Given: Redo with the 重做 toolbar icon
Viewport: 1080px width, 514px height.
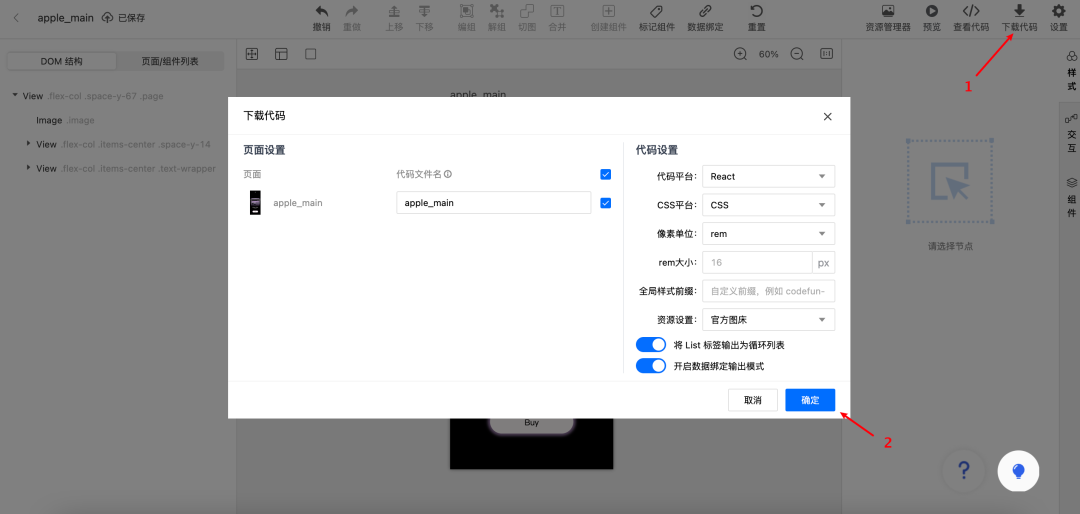Looking at the screenshot, I should click(x=352, y=11).
